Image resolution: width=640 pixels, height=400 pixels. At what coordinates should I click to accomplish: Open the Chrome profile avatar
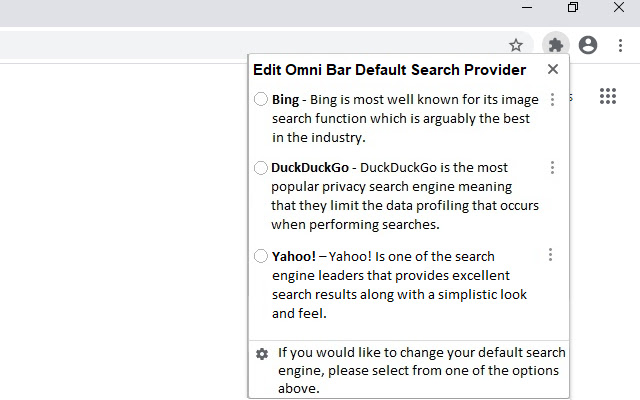[x=588, y=45]
